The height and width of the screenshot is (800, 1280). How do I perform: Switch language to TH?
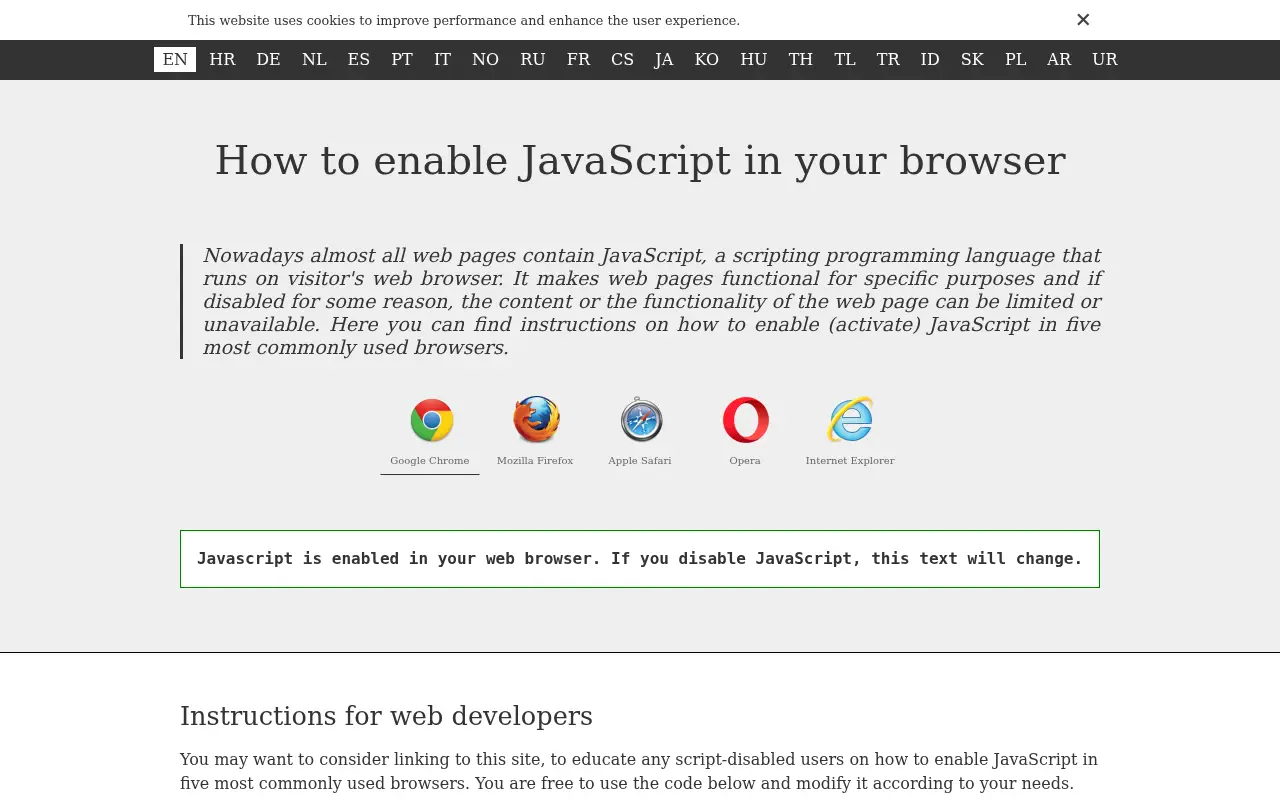coord(800,59)
